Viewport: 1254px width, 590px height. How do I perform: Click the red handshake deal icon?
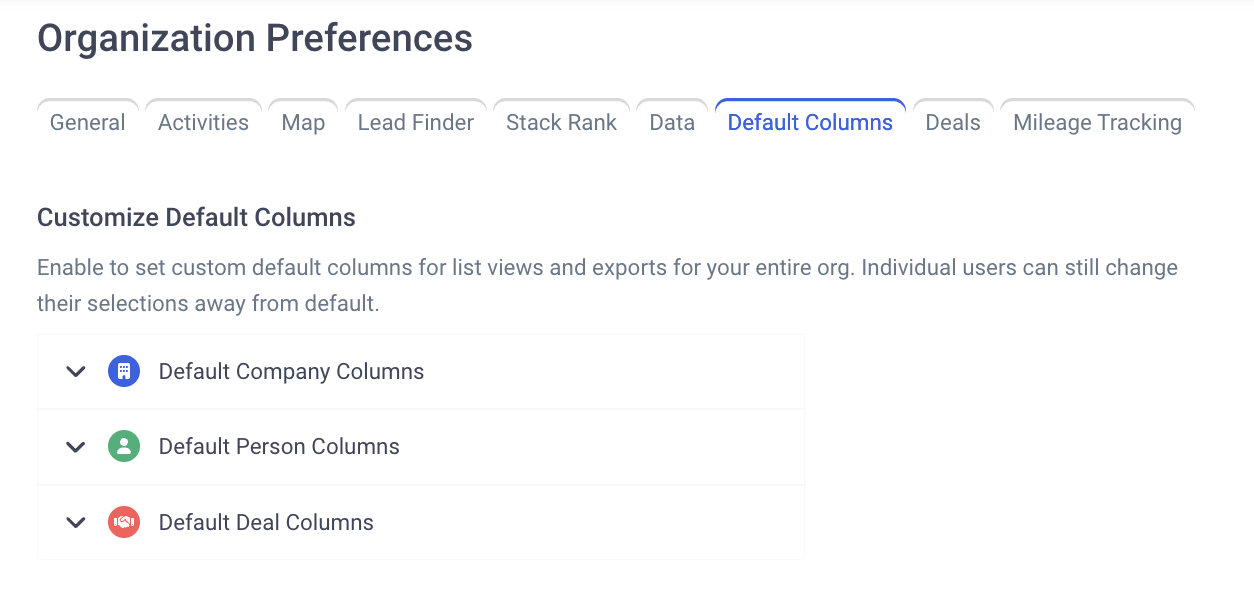pyautogui.click(x=124, y=522)
